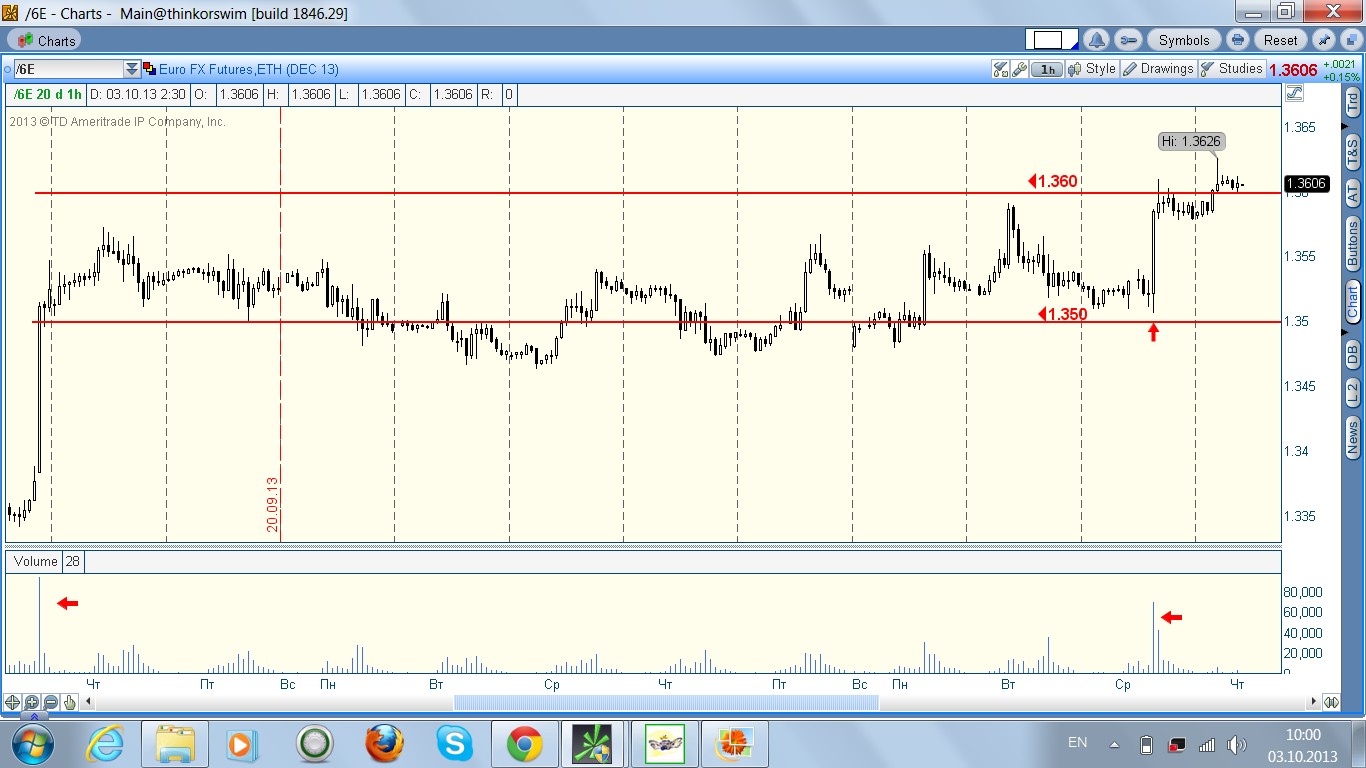The image size is (1366, 768).
Task: Click the scroll right arrow on the time axis
Action: coord(1312,702)
